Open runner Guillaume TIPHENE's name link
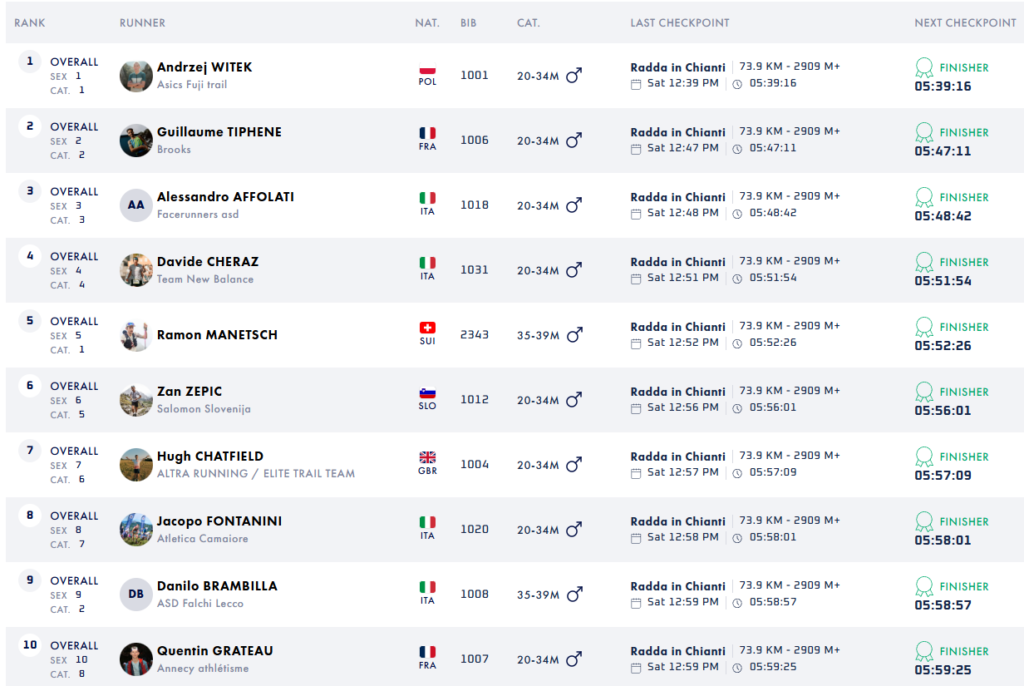The image size is (1024, 686). (x=219, y=132)
